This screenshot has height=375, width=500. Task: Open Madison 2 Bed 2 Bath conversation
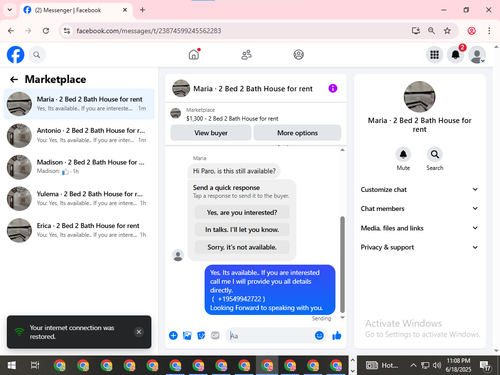[x=79, y=167]
